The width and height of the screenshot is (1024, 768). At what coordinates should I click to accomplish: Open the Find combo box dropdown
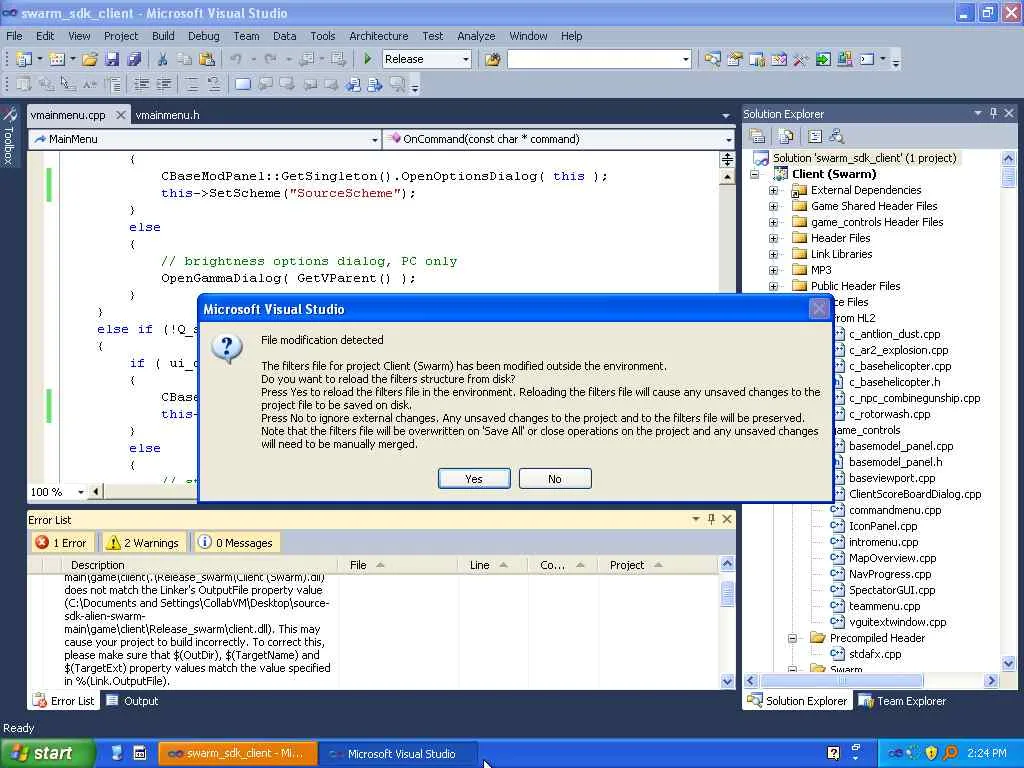[x=685, y=59]
